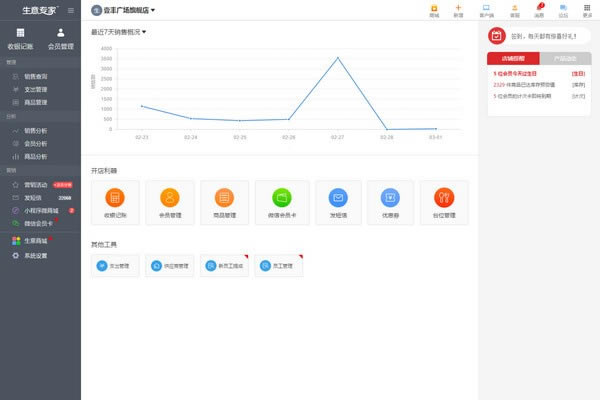Expand the store name dropdown
Image resolution: width=600 pixels, height=400 pixels.
[x=130, y=11]
